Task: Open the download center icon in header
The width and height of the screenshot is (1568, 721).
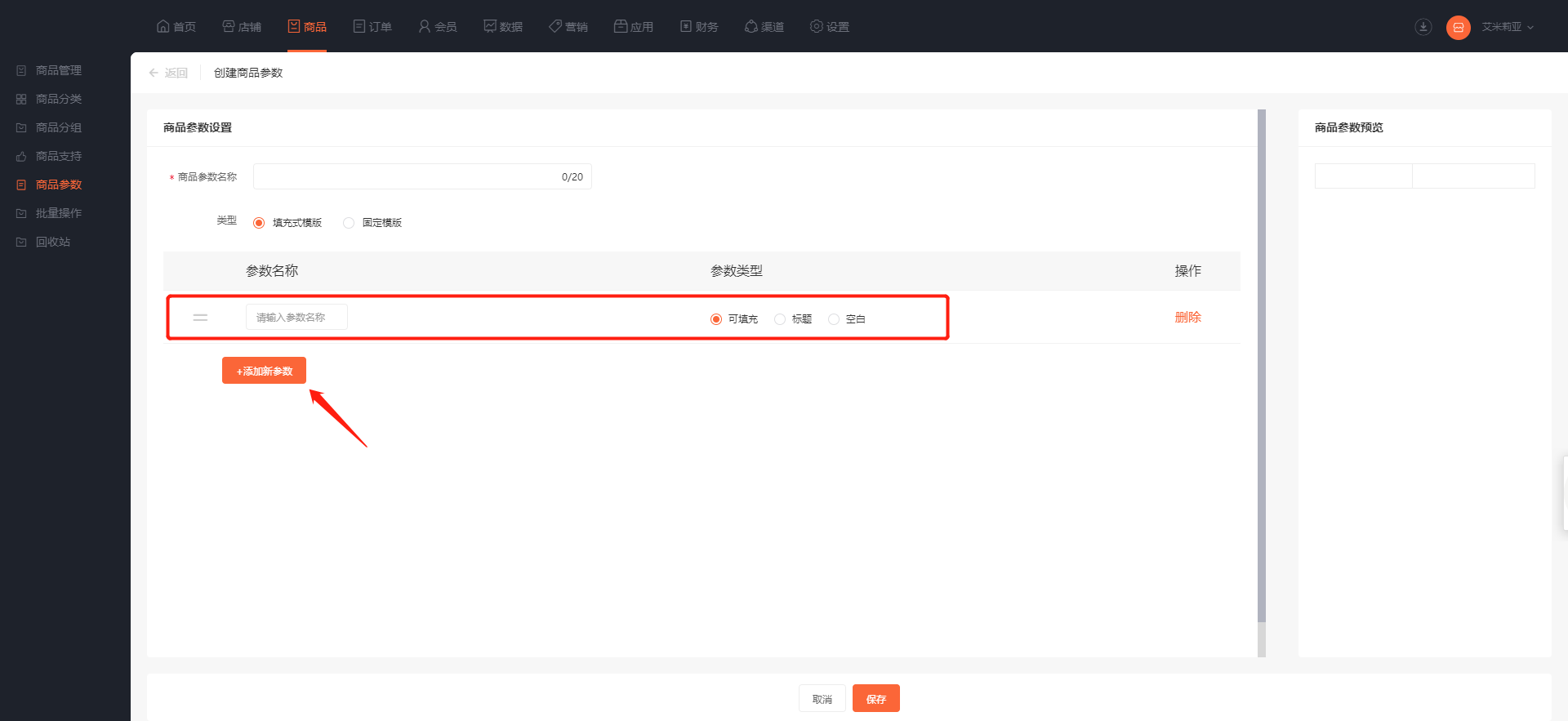Action: 1423,27
